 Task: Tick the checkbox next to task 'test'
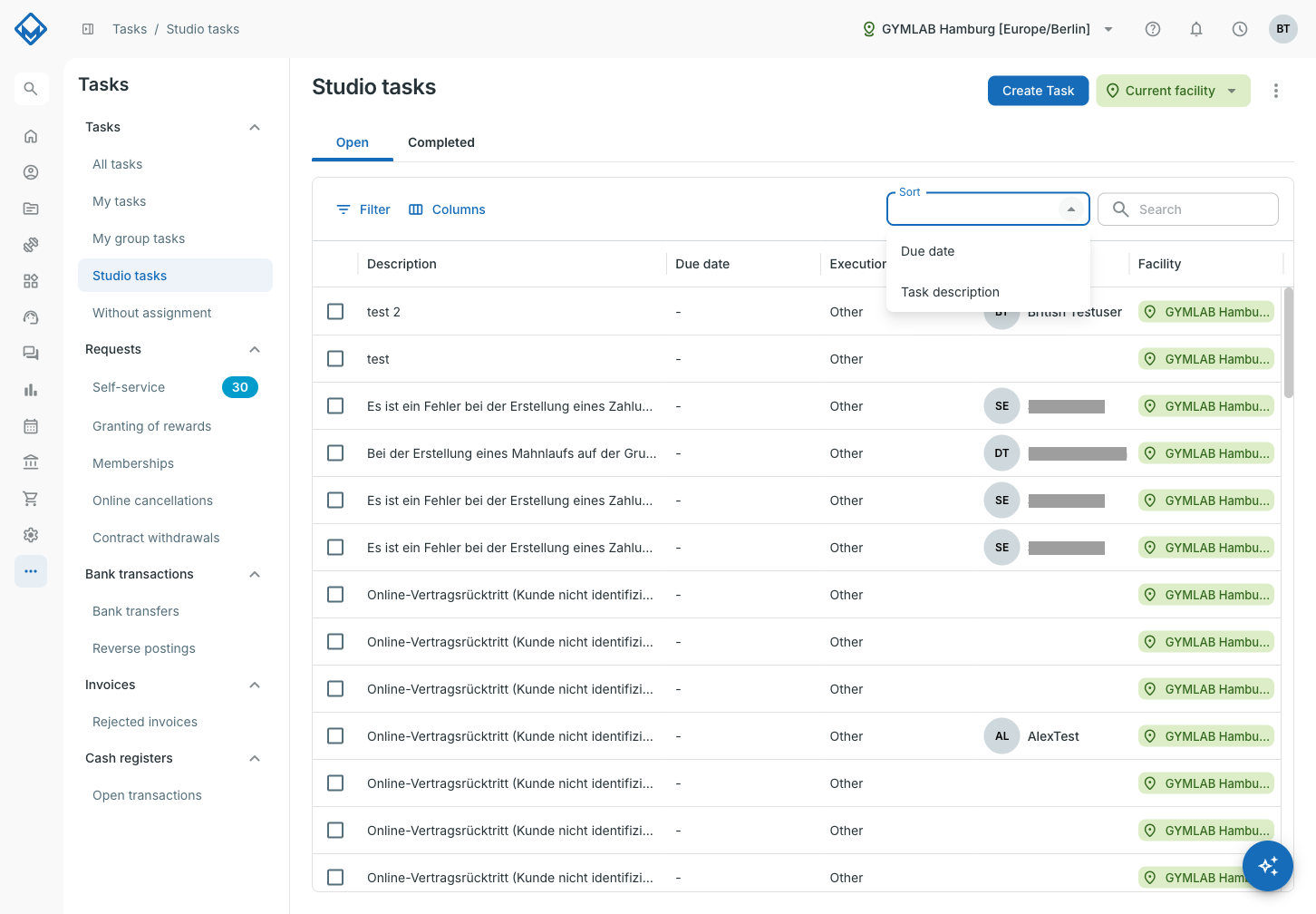point(335,359)
